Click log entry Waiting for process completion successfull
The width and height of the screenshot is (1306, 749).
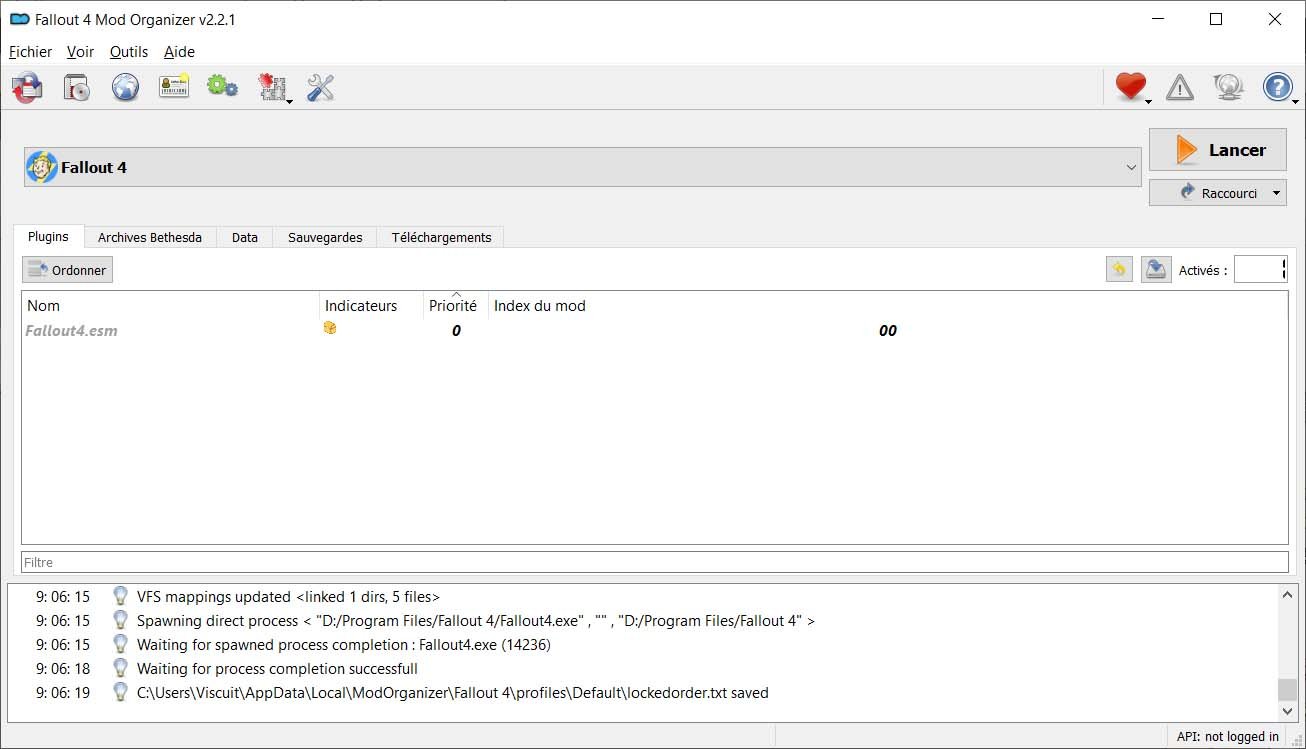click(277, 669)
